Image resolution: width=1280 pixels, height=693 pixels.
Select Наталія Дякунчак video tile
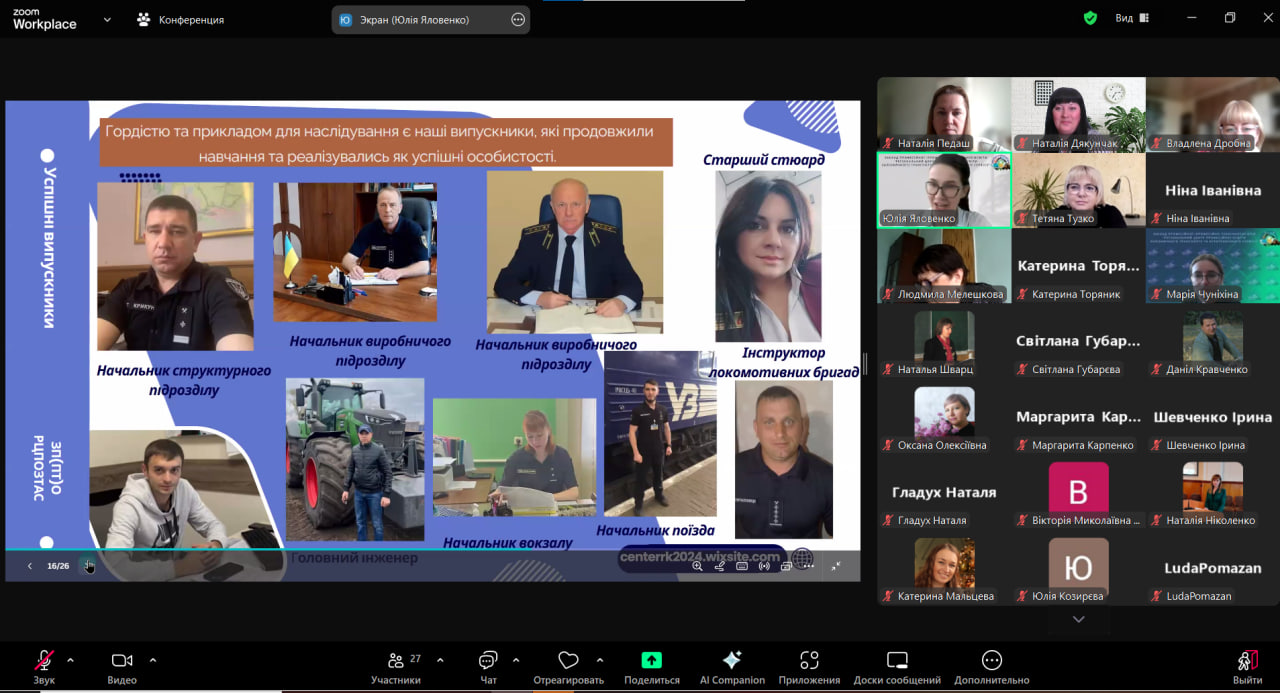click(x=1078, y=114)
